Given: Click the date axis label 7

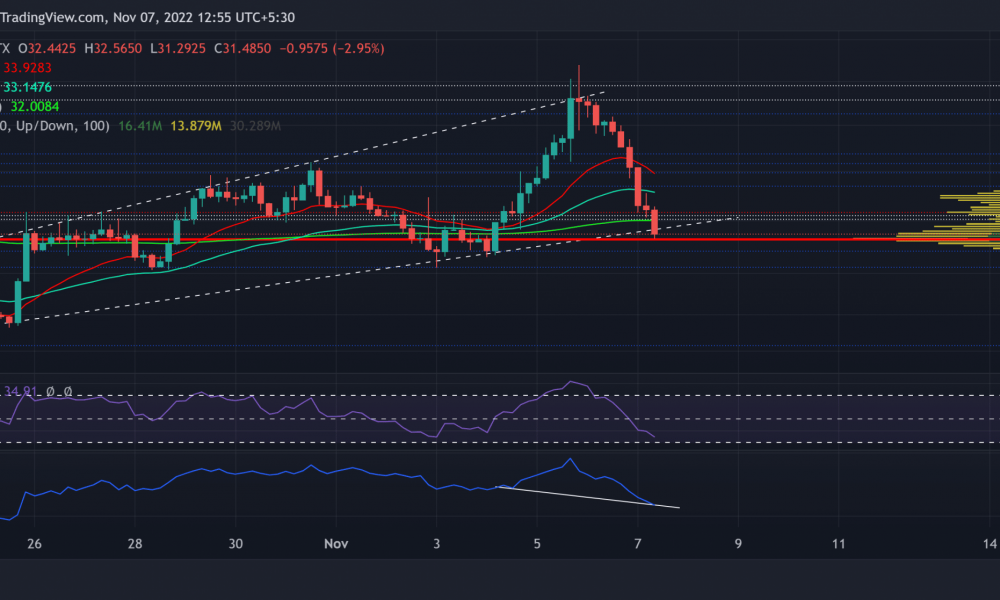Looking at the screenshot, I should 638,544.
